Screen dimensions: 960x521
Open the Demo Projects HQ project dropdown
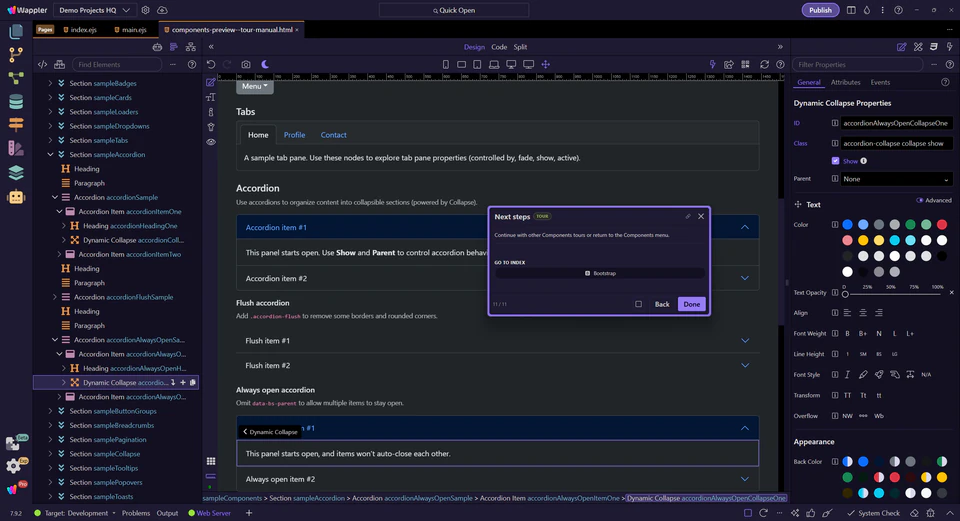pos(94,10)
